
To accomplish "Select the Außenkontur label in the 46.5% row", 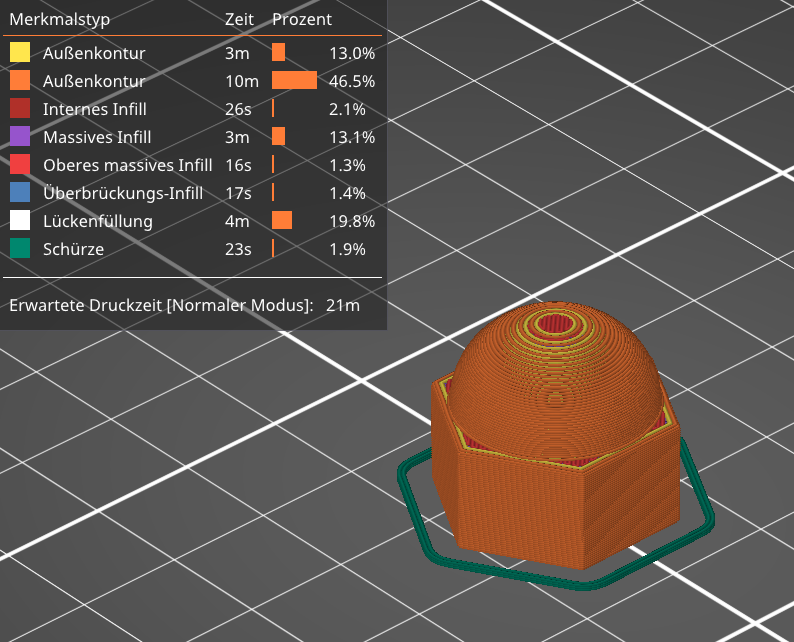I will pos(94,81).
